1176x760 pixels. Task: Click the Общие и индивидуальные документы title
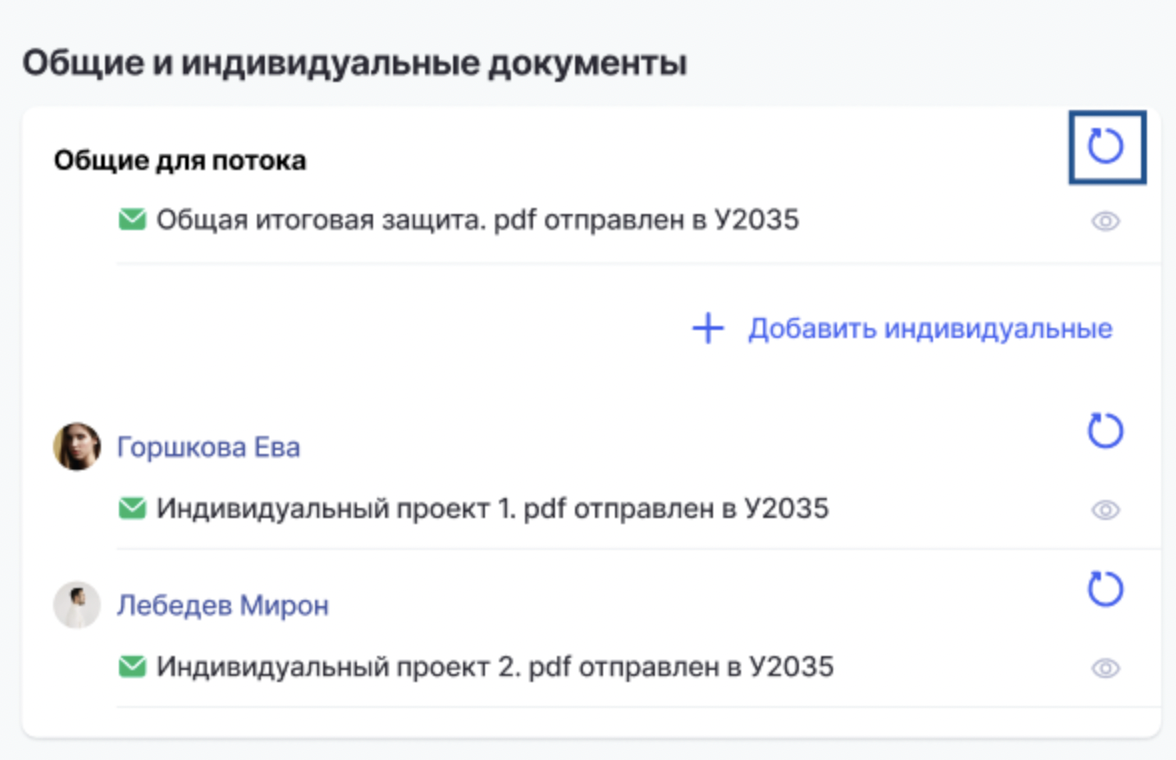point(355,63)
